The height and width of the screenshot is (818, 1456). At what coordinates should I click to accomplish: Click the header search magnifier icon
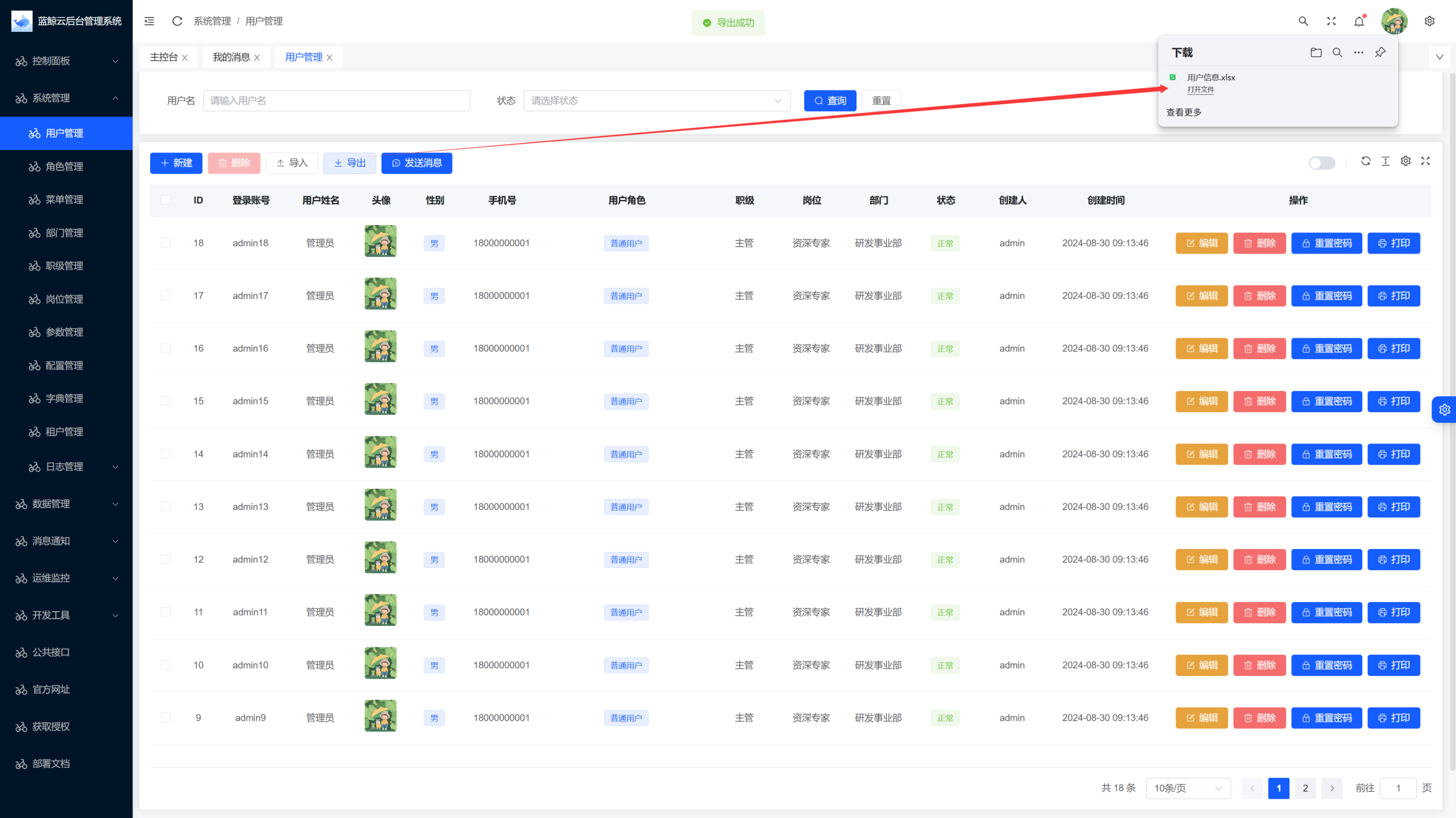coord(1303,21)
